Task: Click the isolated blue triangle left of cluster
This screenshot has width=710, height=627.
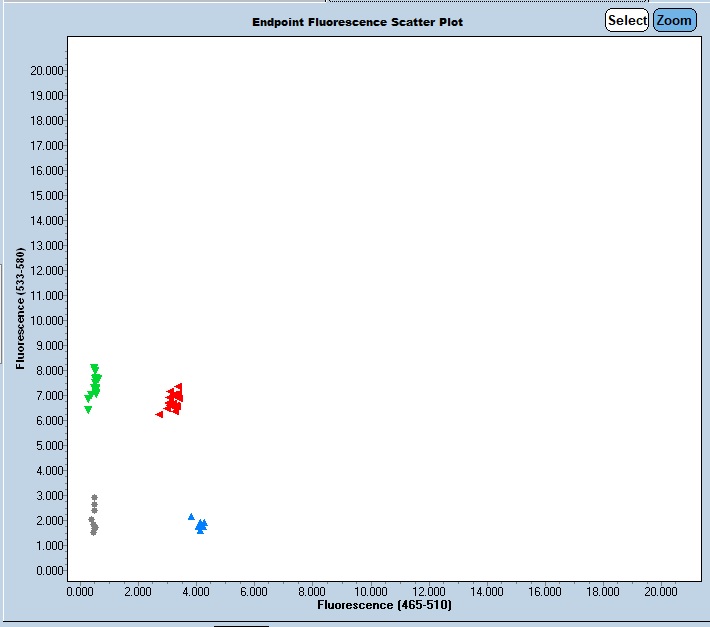Action: tap(191, 517)
